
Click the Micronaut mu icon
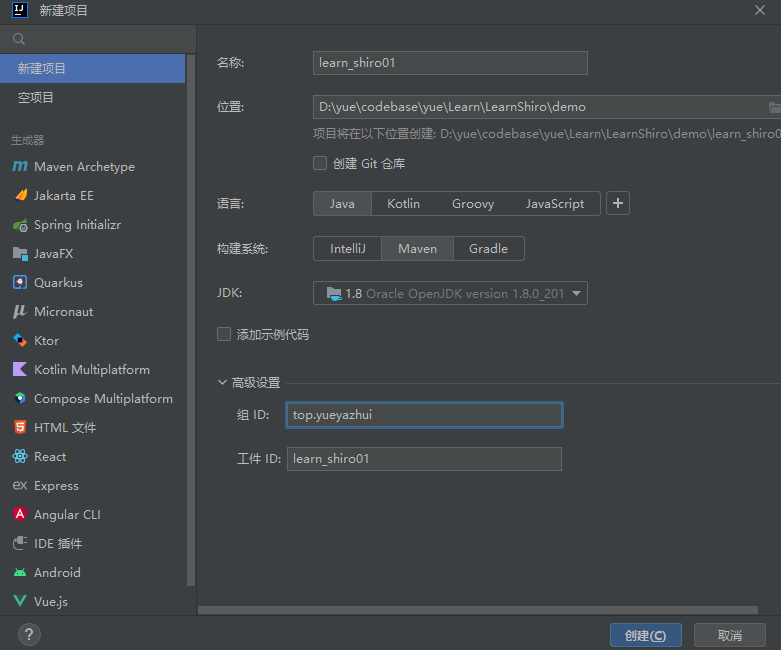[20, 311]
